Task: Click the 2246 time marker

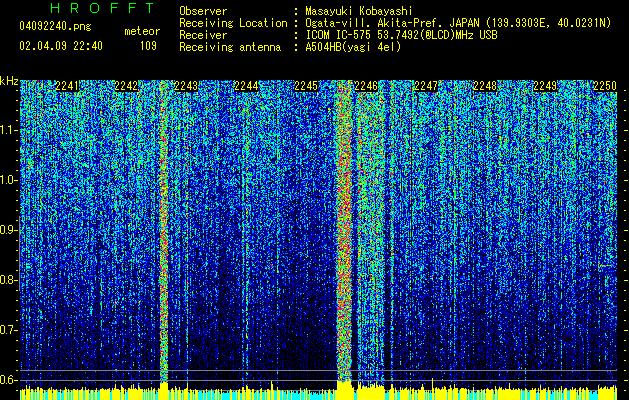Action: click(x=366, y=86)
